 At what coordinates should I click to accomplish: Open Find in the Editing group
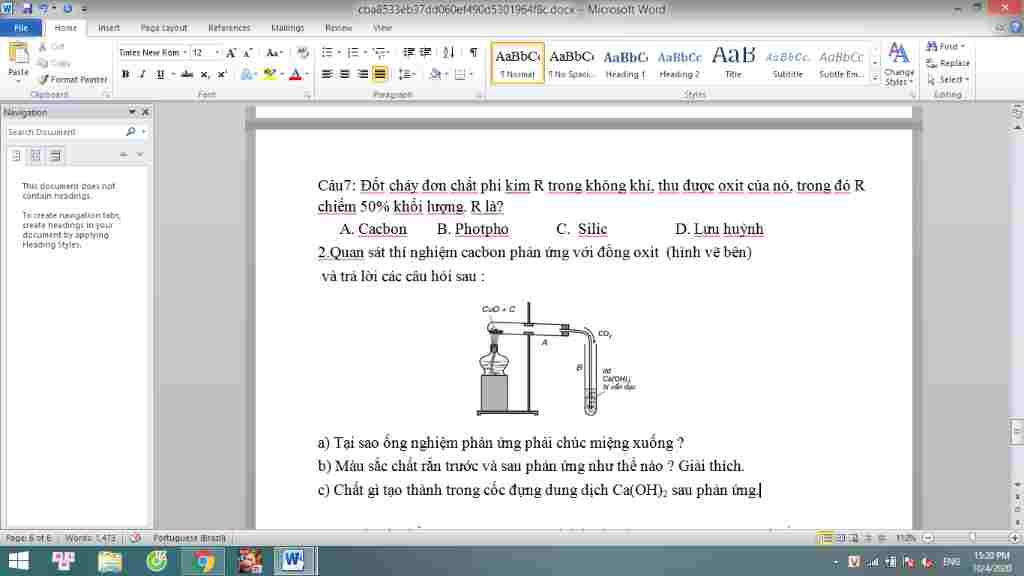[x=945, y=46]
